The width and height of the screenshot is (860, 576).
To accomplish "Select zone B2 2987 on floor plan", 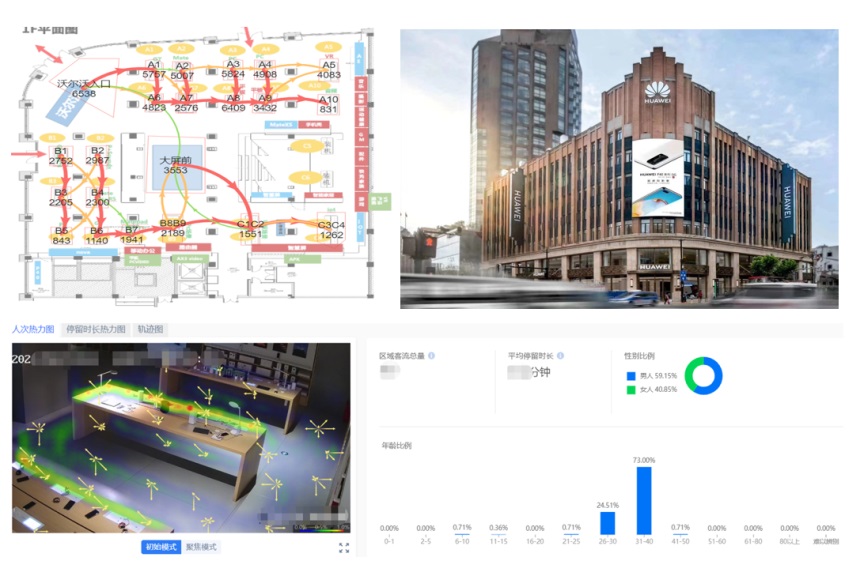I will pos(97,155).
